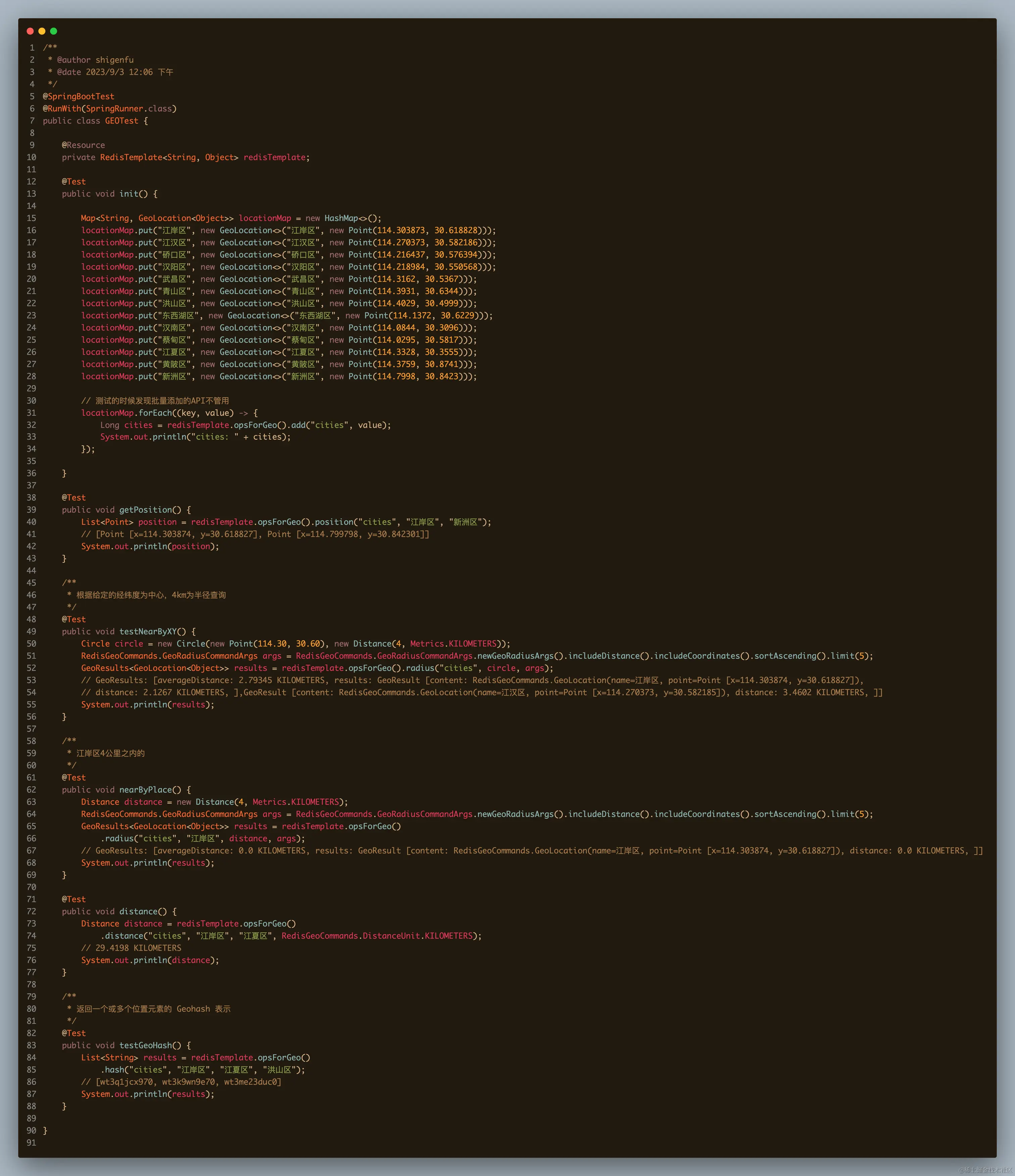Click line number 15 in the gutter
The width and height of the screenshot is (1015, 1176).
tap(31, 218)
